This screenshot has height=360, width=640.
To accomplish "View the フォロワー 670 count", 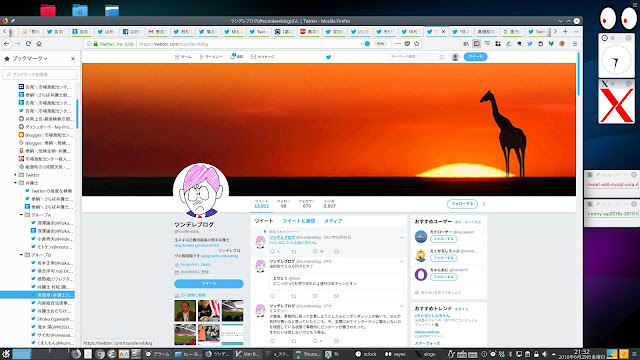I will click(307, 204).
